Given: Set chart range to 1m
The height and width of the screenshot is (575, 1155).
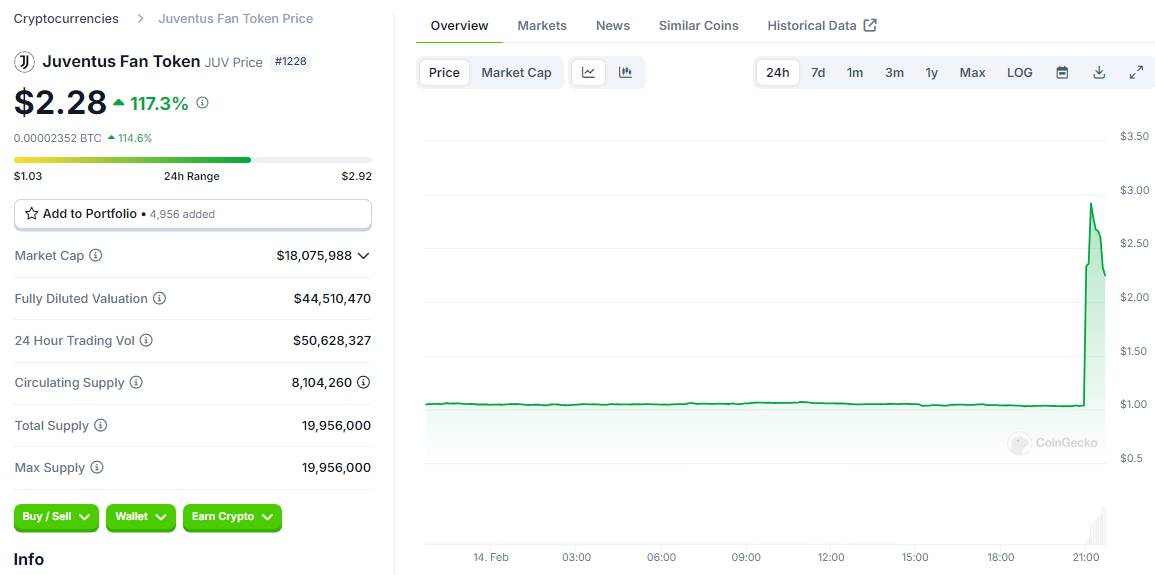Looking at the screenshot, I should coord(854,72).
